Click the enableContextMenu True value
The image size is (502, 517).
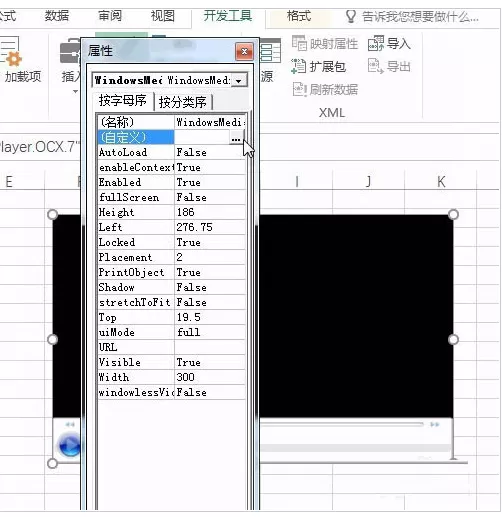click(x=210, y=167)
